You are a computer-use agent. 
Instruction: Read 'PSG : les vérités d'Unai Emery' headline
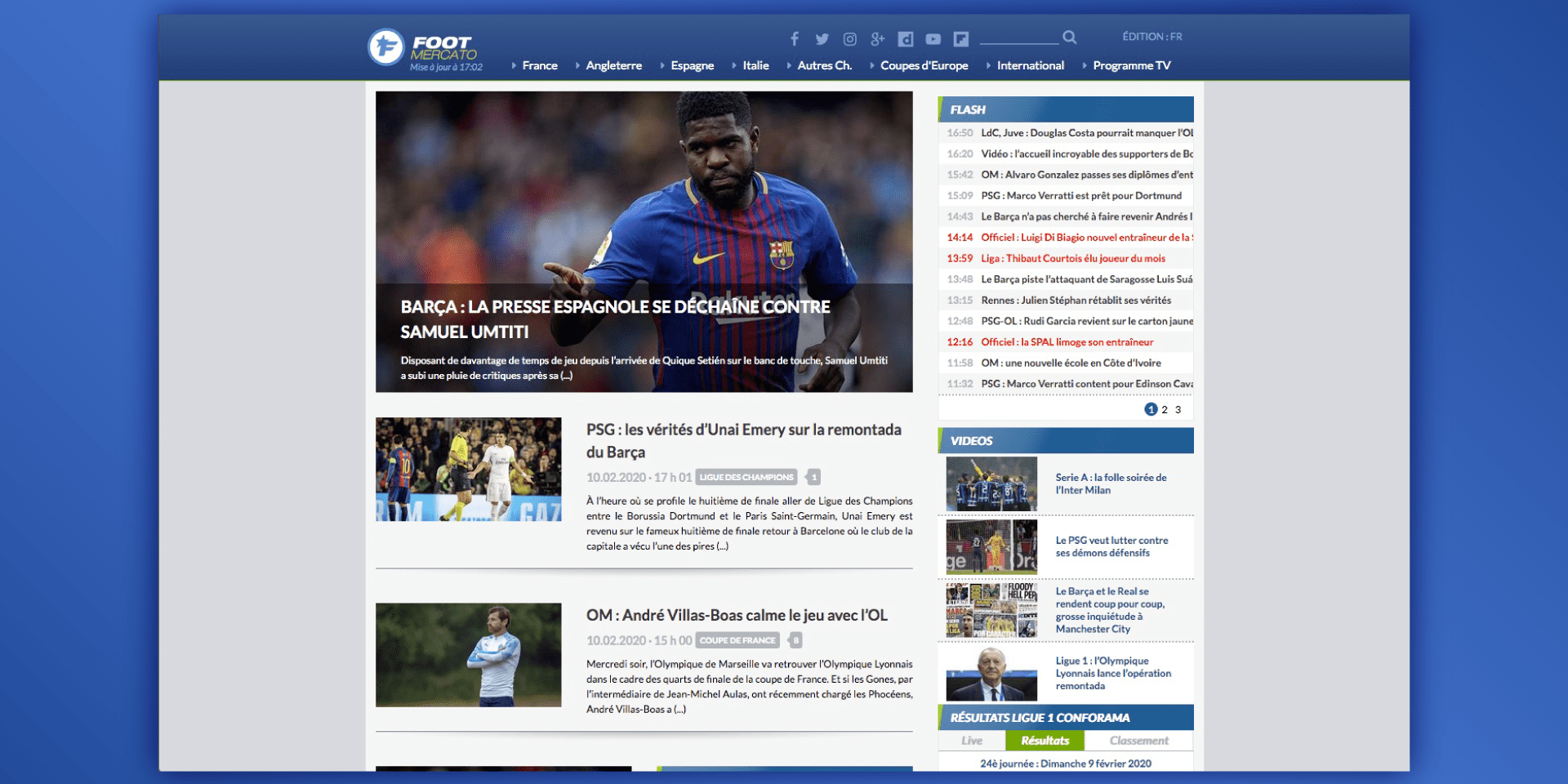(744, 441)
